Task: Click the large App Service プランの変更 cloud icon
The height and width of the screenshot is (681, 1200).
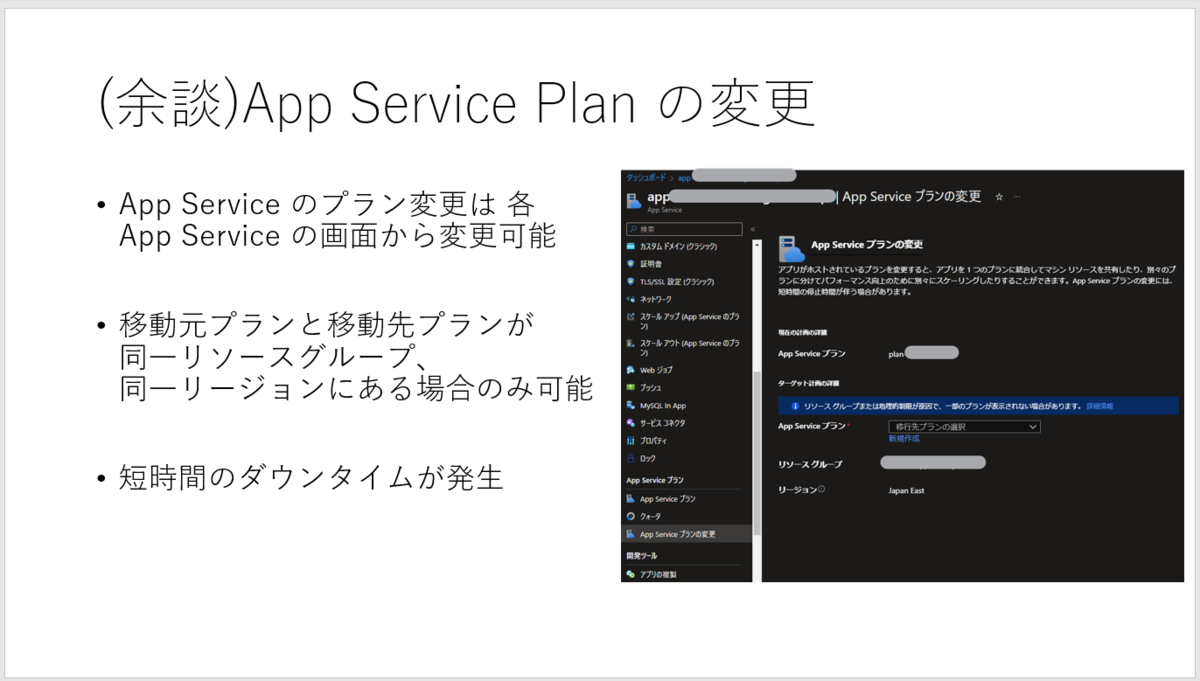Action: 792,248
